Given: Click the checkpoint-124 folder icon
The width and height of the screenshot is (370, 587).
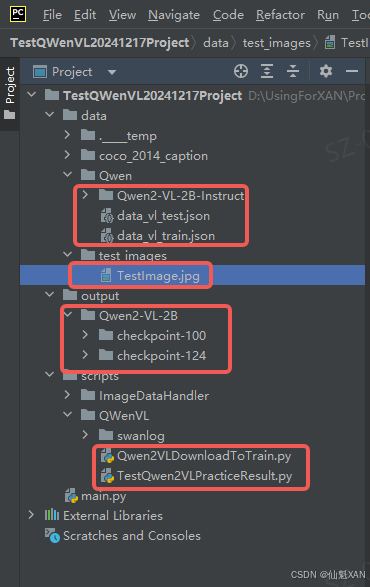Looking at the screenshot, I should click(106, 355).
